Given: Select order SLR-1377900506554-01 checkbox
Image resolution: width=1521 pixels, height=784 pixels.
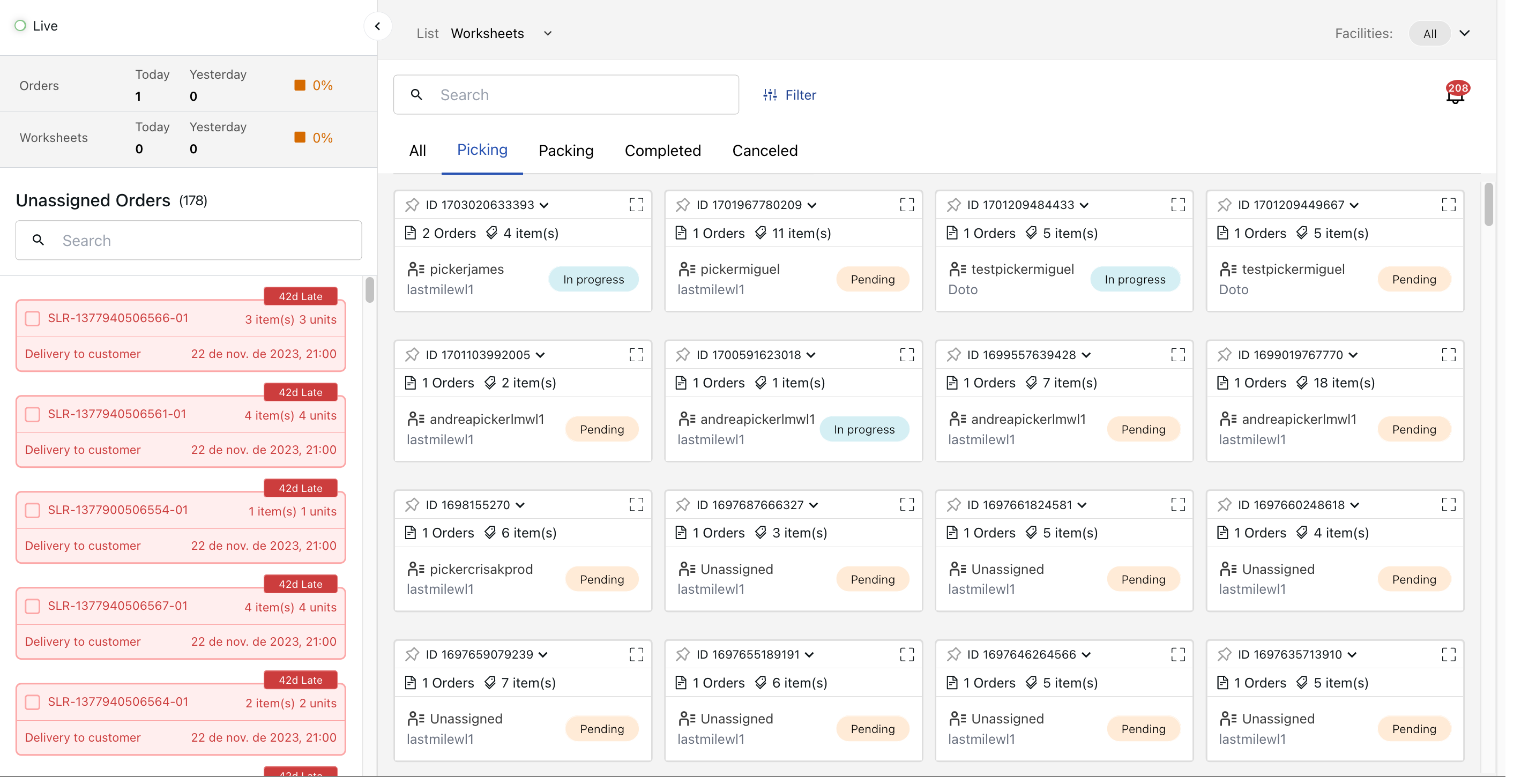Looking at the screenshot, I should [x=33, y=511].
